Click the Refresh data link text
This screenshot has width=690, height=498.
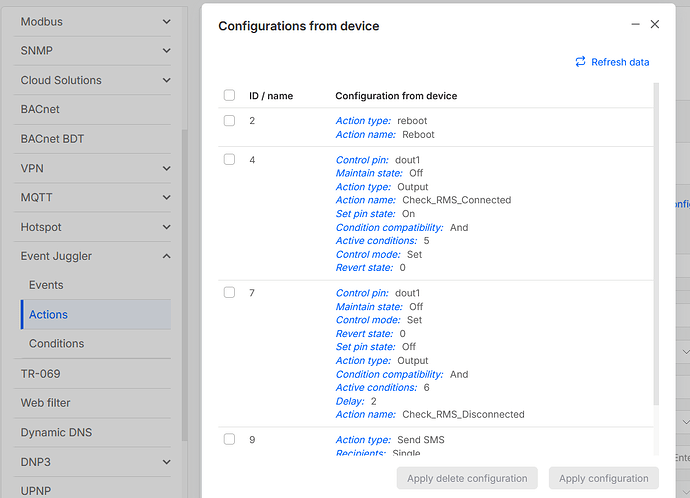coord(620,62)
